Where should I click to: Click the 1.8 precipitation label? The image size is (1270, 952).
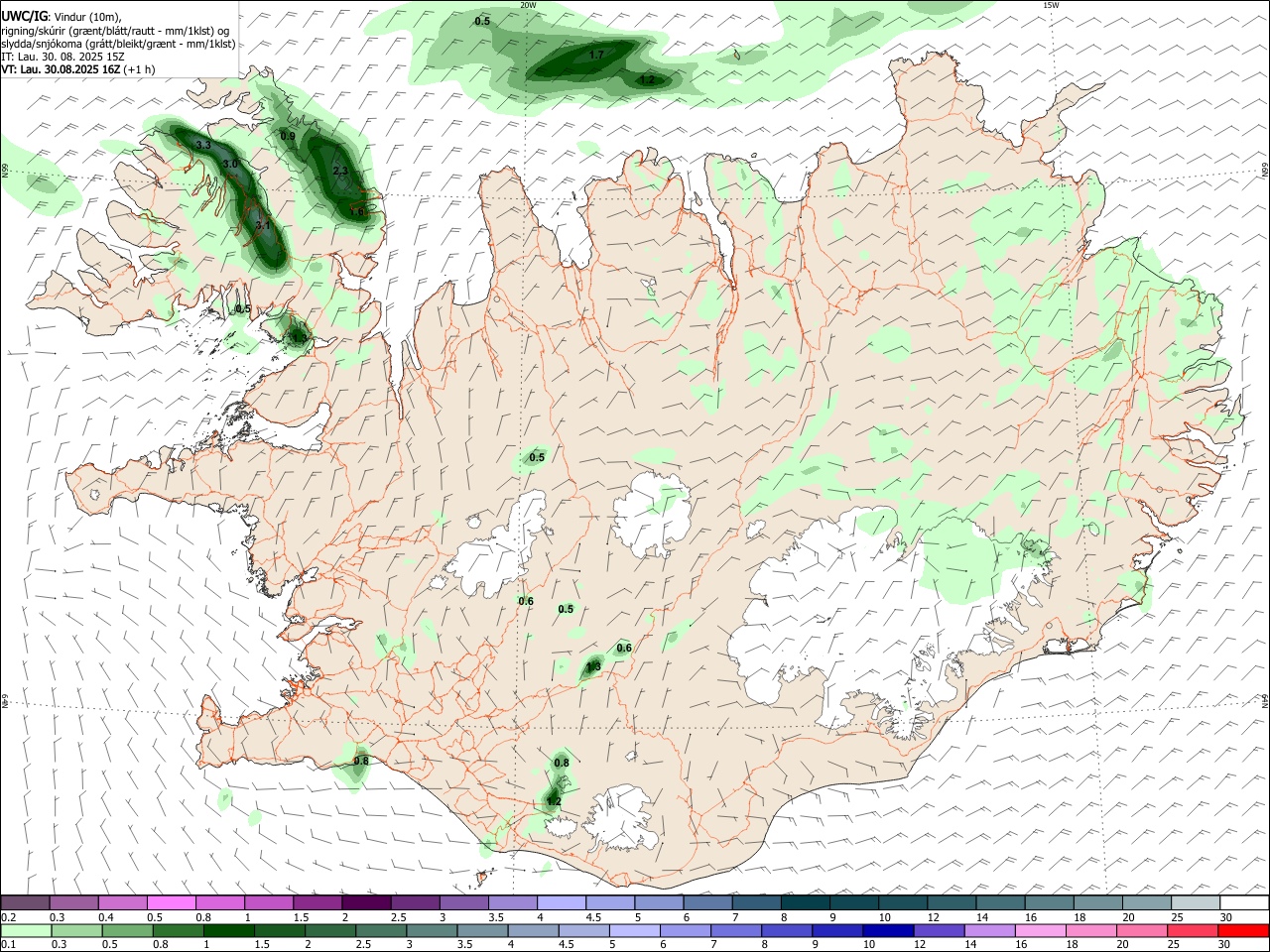pos(358,211)
